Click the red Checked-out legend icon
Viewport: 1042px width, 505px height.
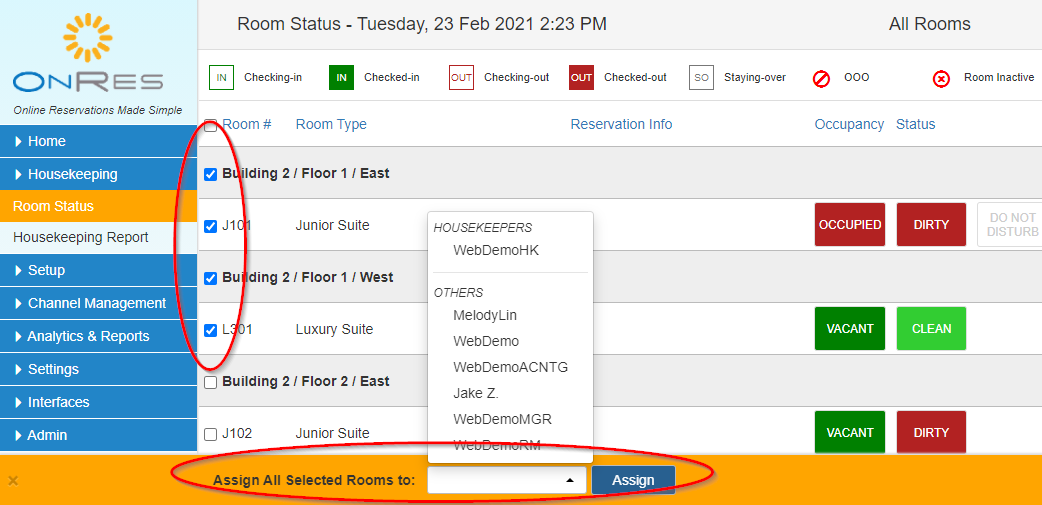(581, 78)
